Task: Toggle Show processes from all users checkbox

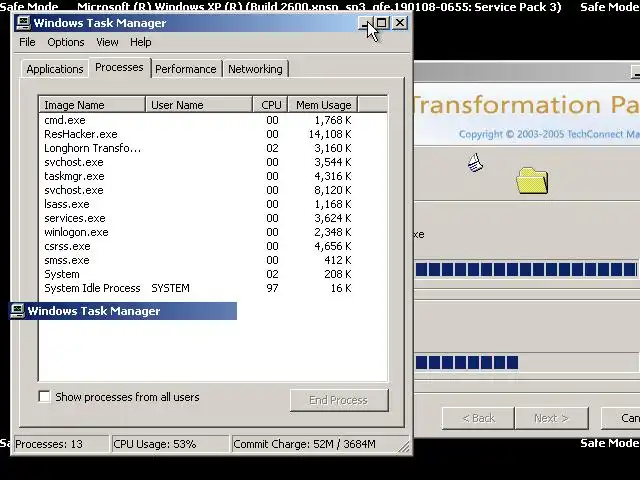Action: (44, 396)
